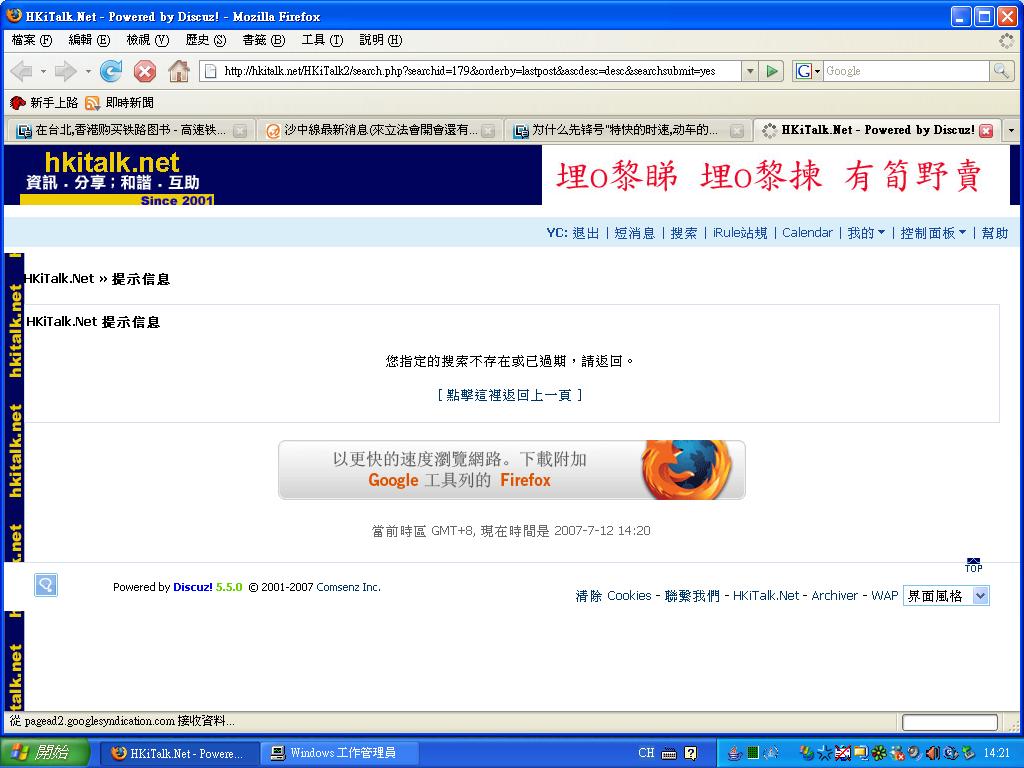
Task: Click the search magnifier icon in search box
Action: pyautogui.click(x=1001, y=71)
